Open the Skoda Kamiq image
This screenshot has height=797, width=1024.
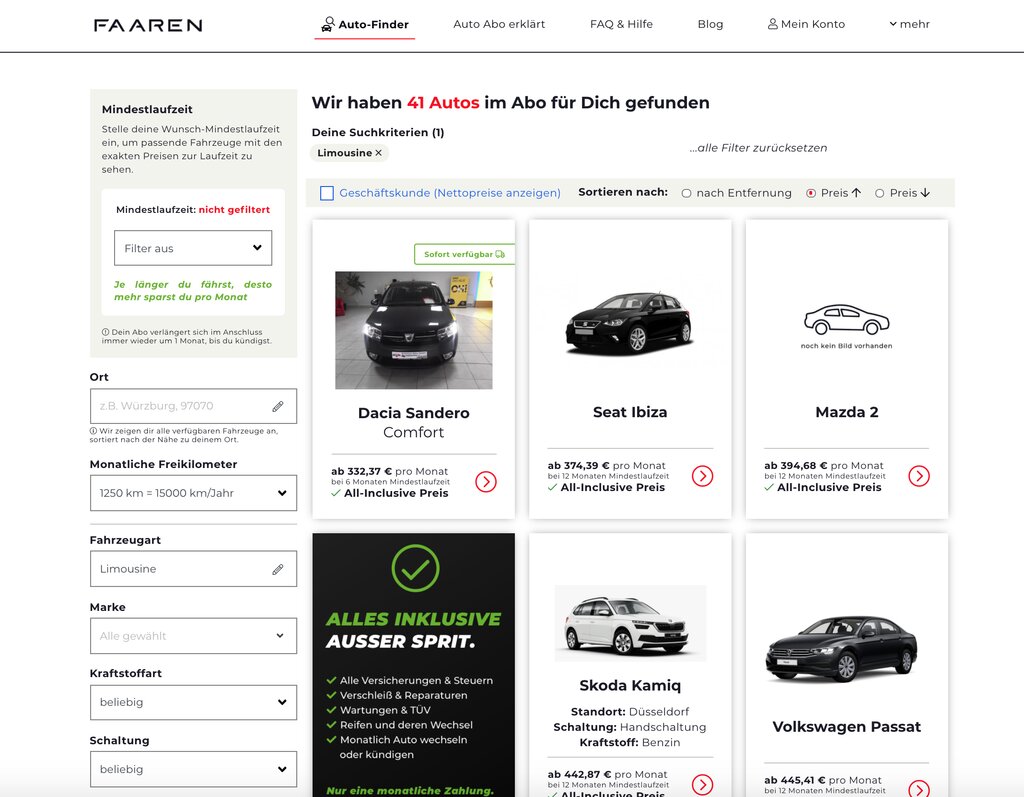630,623
